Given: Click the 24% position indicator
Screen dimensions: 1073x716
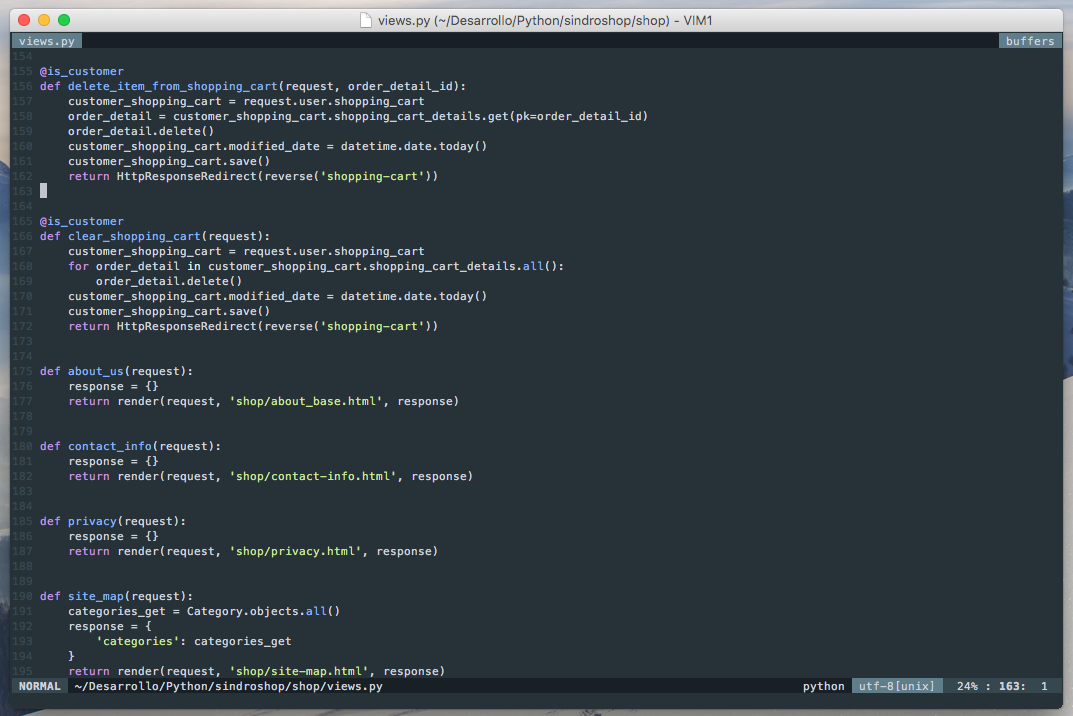Looking at the screenshot, I should (x=967, y=686).
